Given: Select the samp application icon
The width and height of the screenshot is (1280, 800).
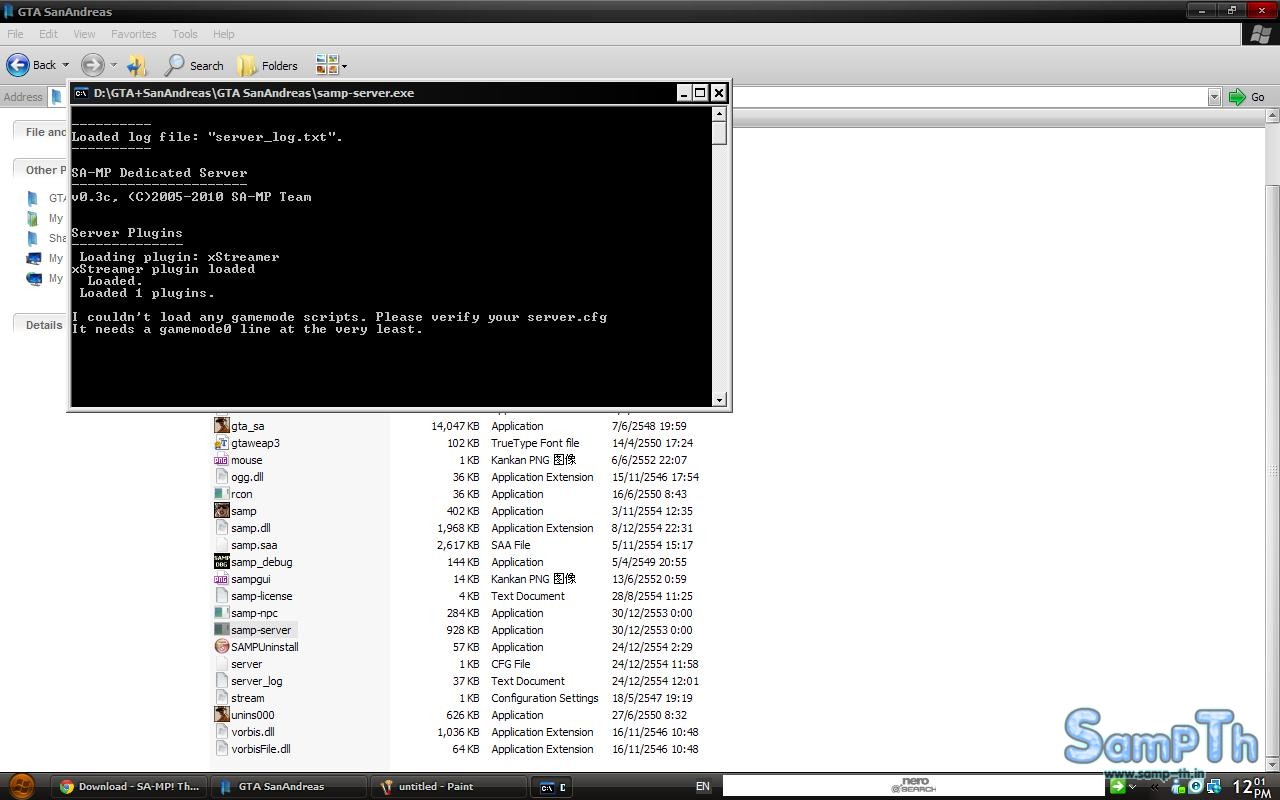Looking at the screenshot, I should coord(221,511).
